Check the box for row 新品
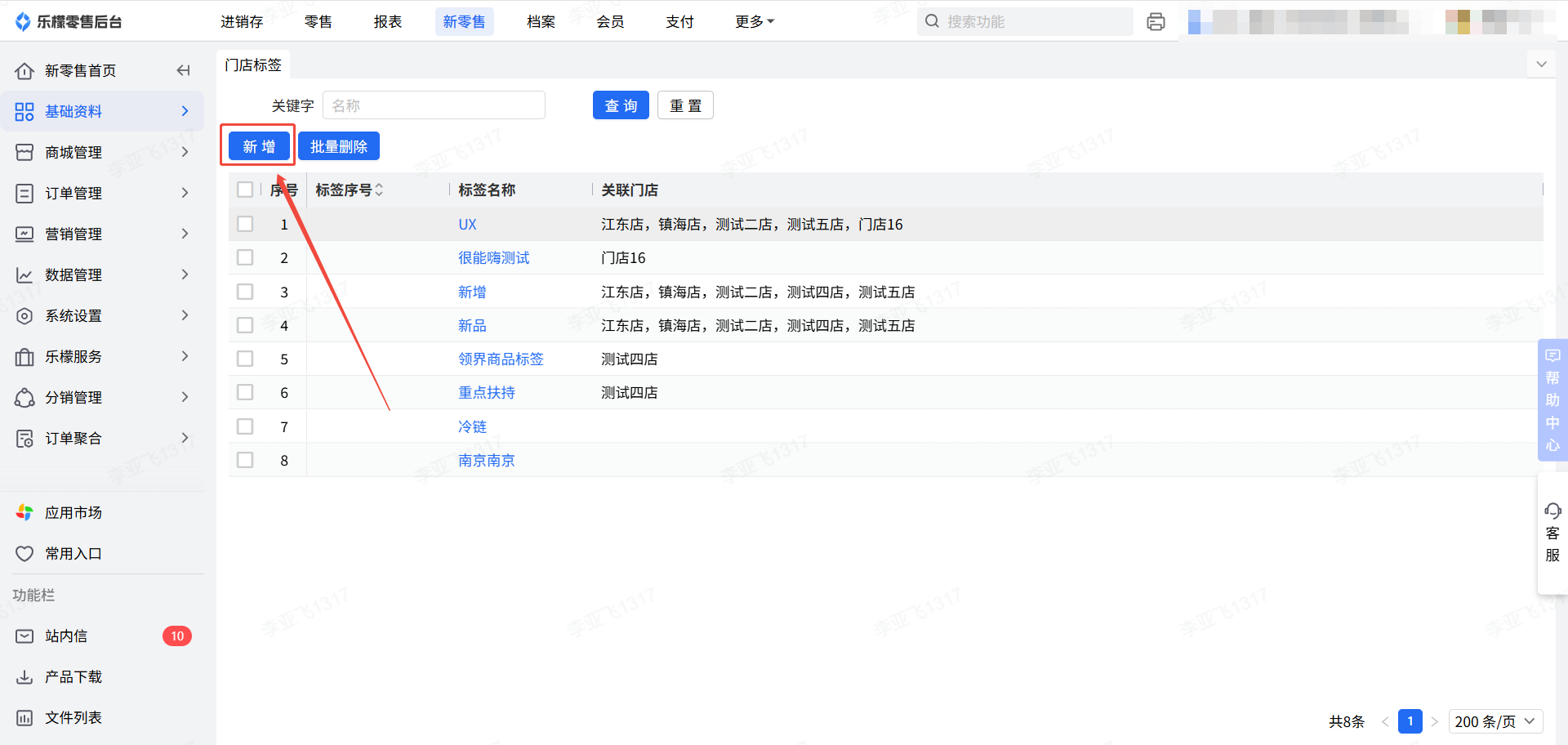 (245, 325)
